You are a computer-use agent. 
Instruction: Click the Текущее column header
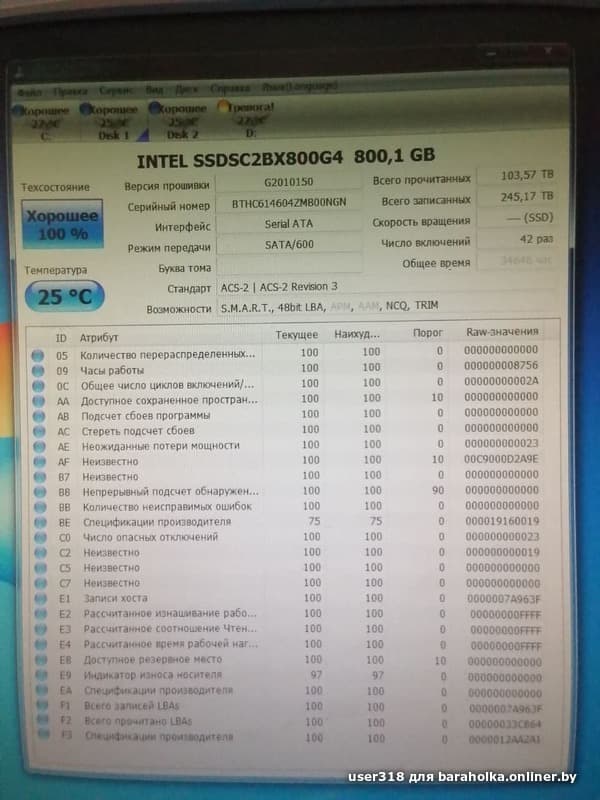(296, 335)
